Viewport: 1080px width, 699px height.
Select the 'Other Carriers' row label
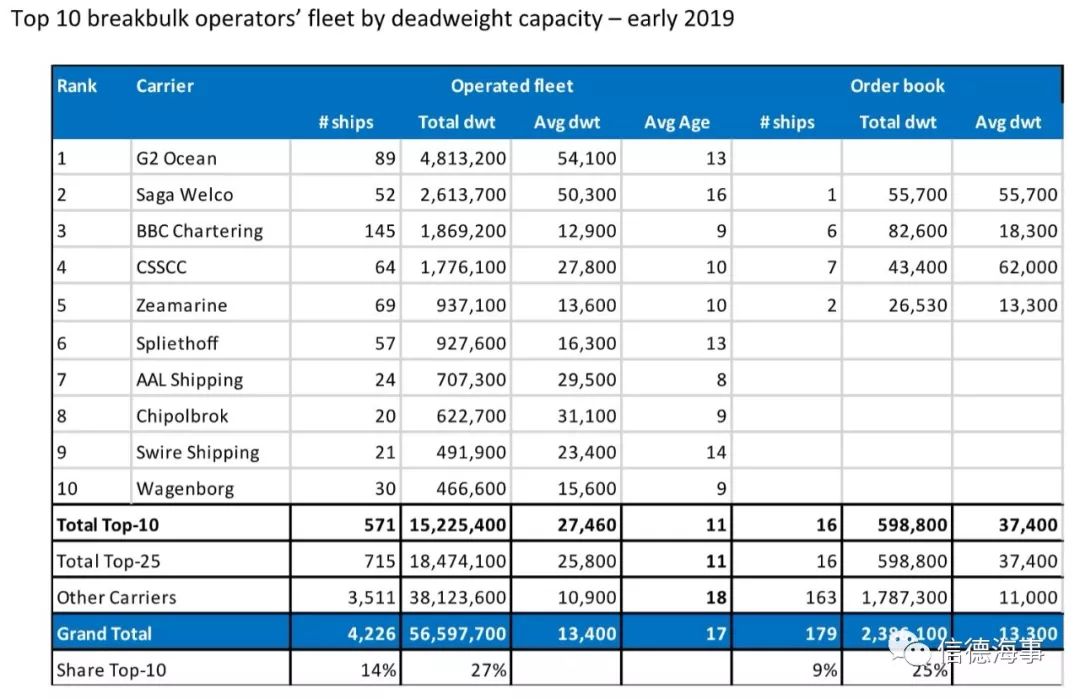(x=116, y=598)
